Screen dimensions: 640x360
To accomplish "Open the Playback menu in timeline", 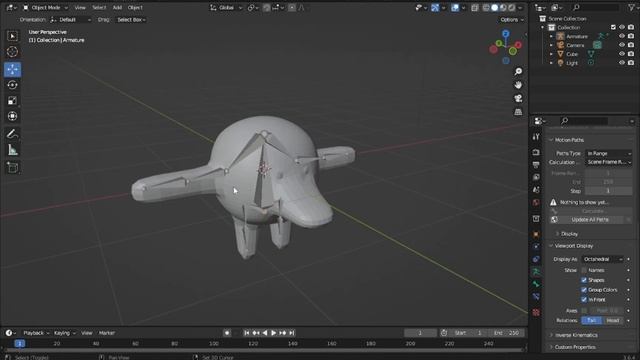I will tap(36, 333).
